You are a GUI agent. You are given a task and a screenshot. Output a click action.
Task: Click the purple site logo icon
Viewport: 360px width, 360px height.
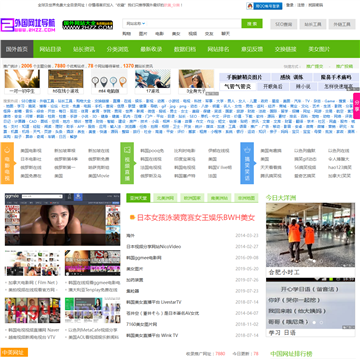click(x=7, y=25)
